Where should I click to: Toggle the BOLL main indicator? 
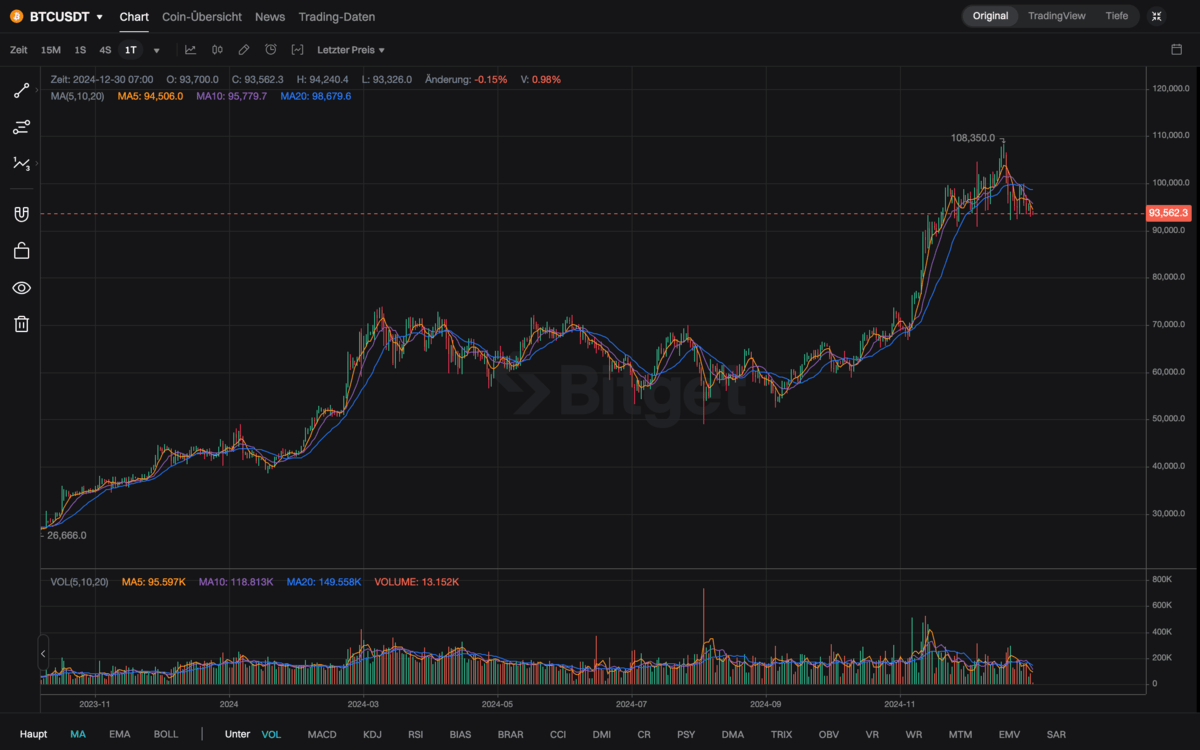tap(166, 734)
